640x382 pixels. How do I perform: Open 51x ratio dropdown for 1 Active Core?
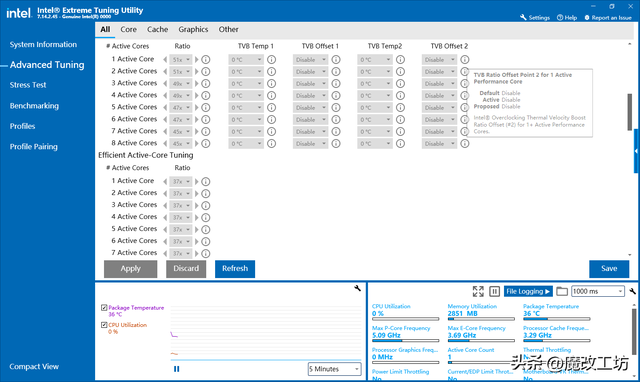[180, 60]
